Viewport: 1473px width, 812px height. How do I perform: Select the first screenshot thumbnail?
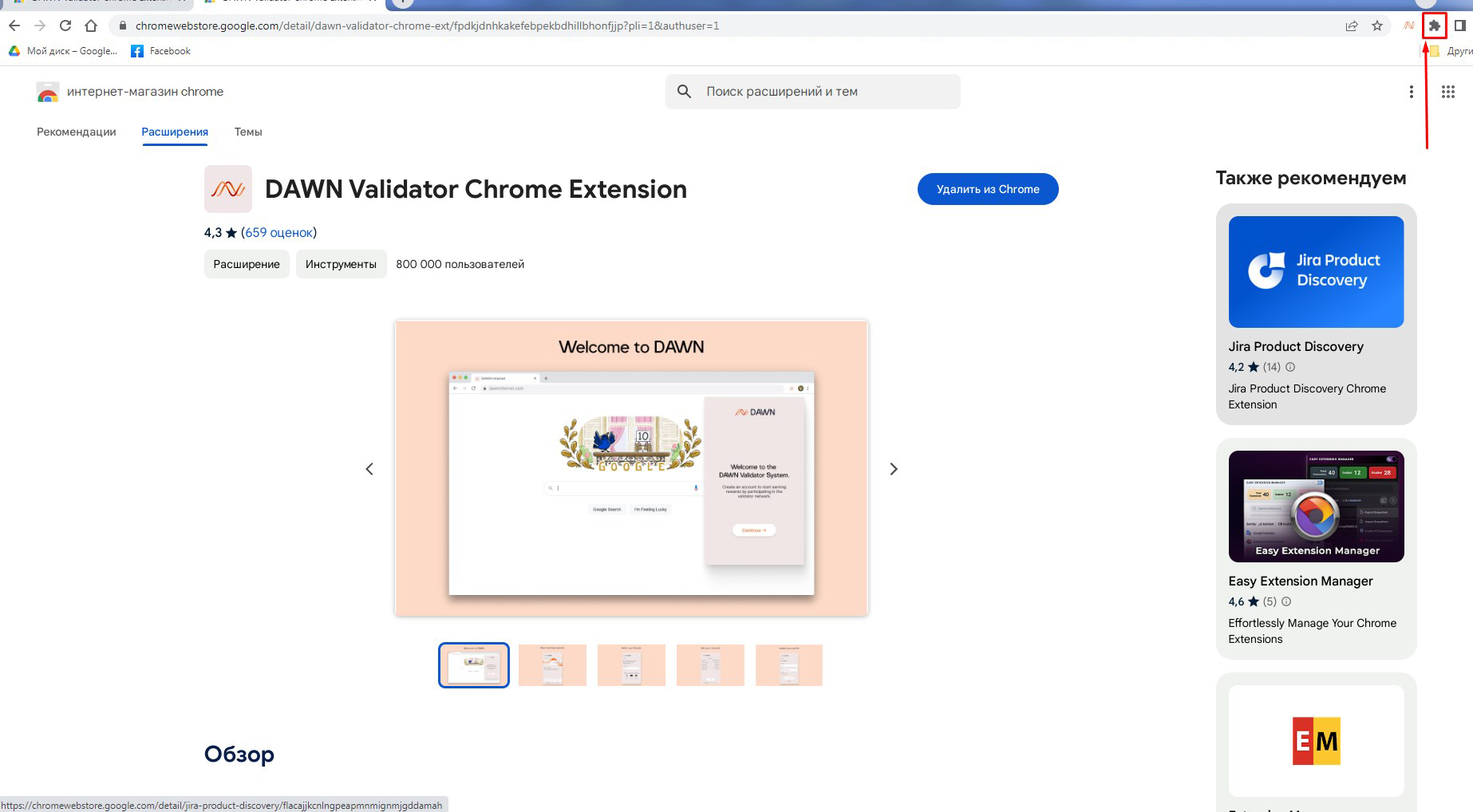click(x=474, y=665)
